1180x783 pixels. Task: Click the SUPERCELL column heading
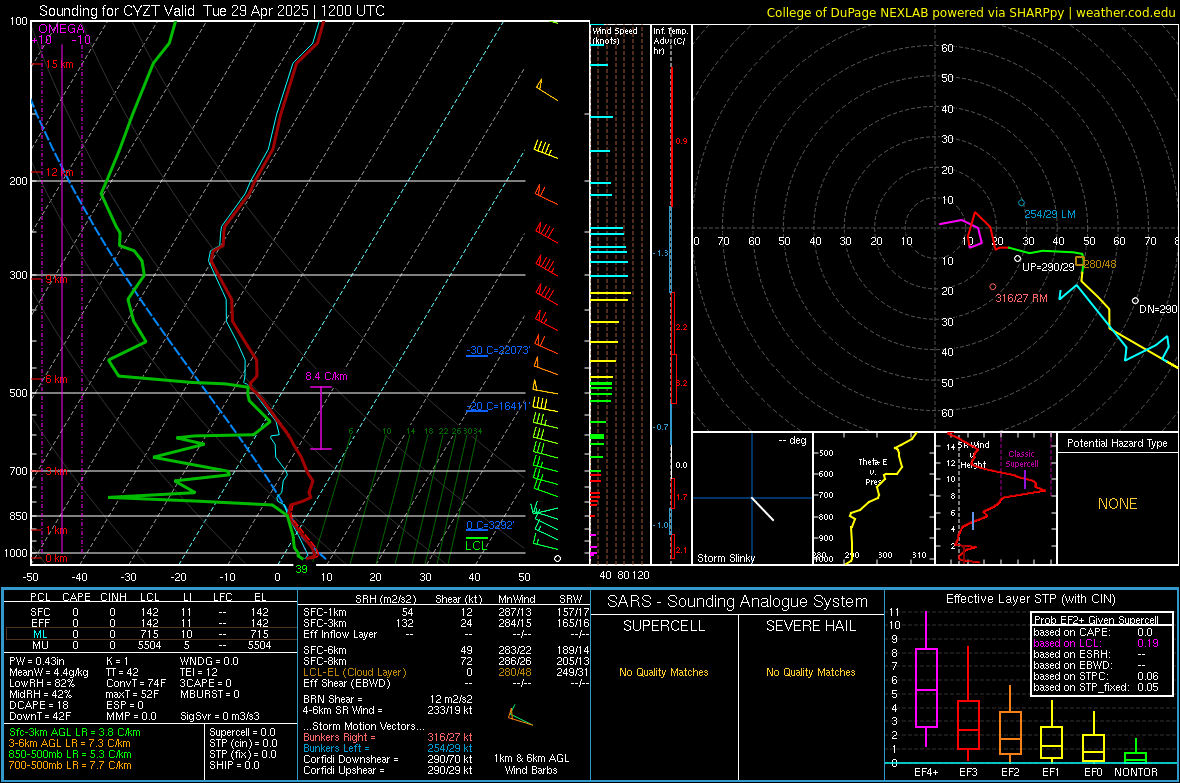point(664,626)
